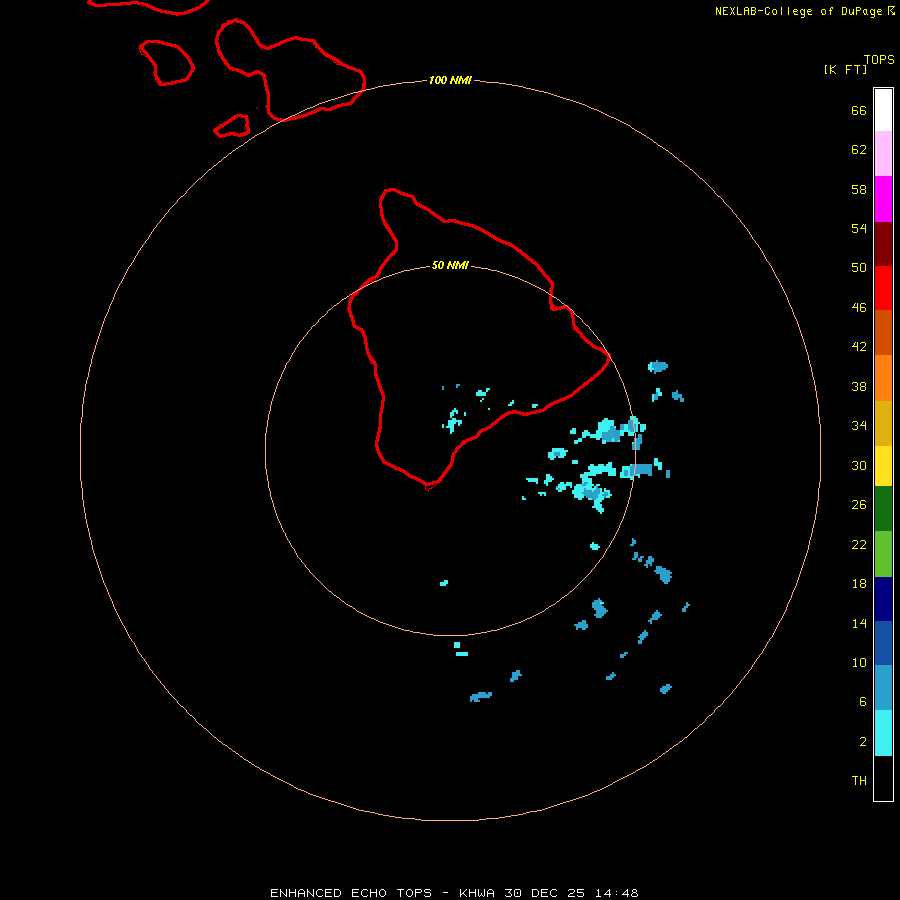Screen dimensions: 900x900
Task: Click the light green legend swatch
Action: [x=883, y=554]
